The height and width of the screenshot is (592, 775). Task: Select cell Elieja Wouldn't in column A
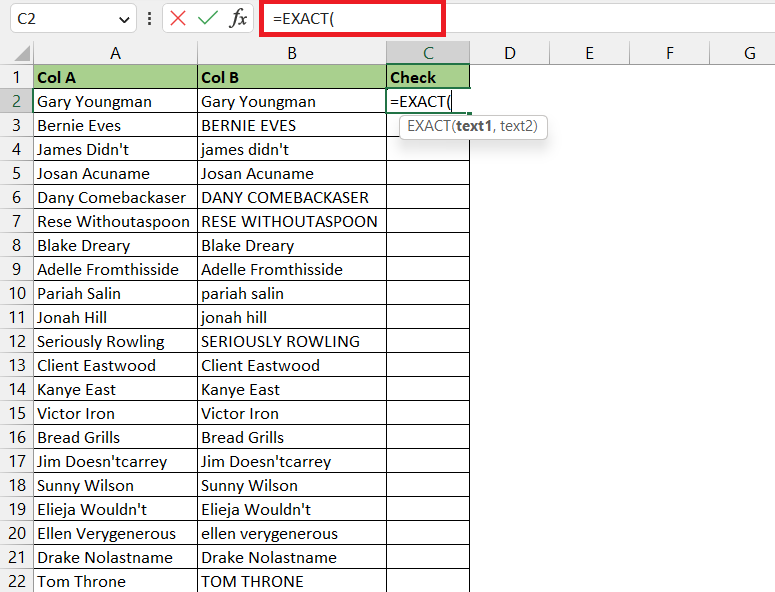tap(115, 509)
